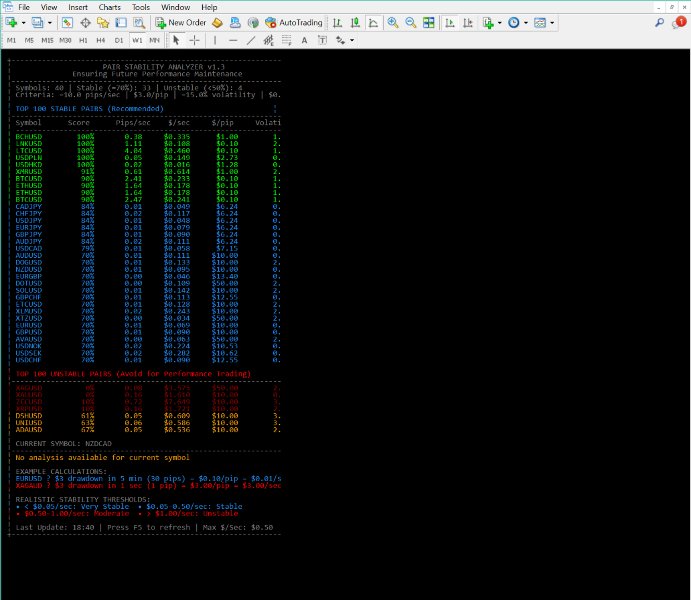Open the Indicators list icon
This screenshot has height=600, width=691.
coord(488,22)
